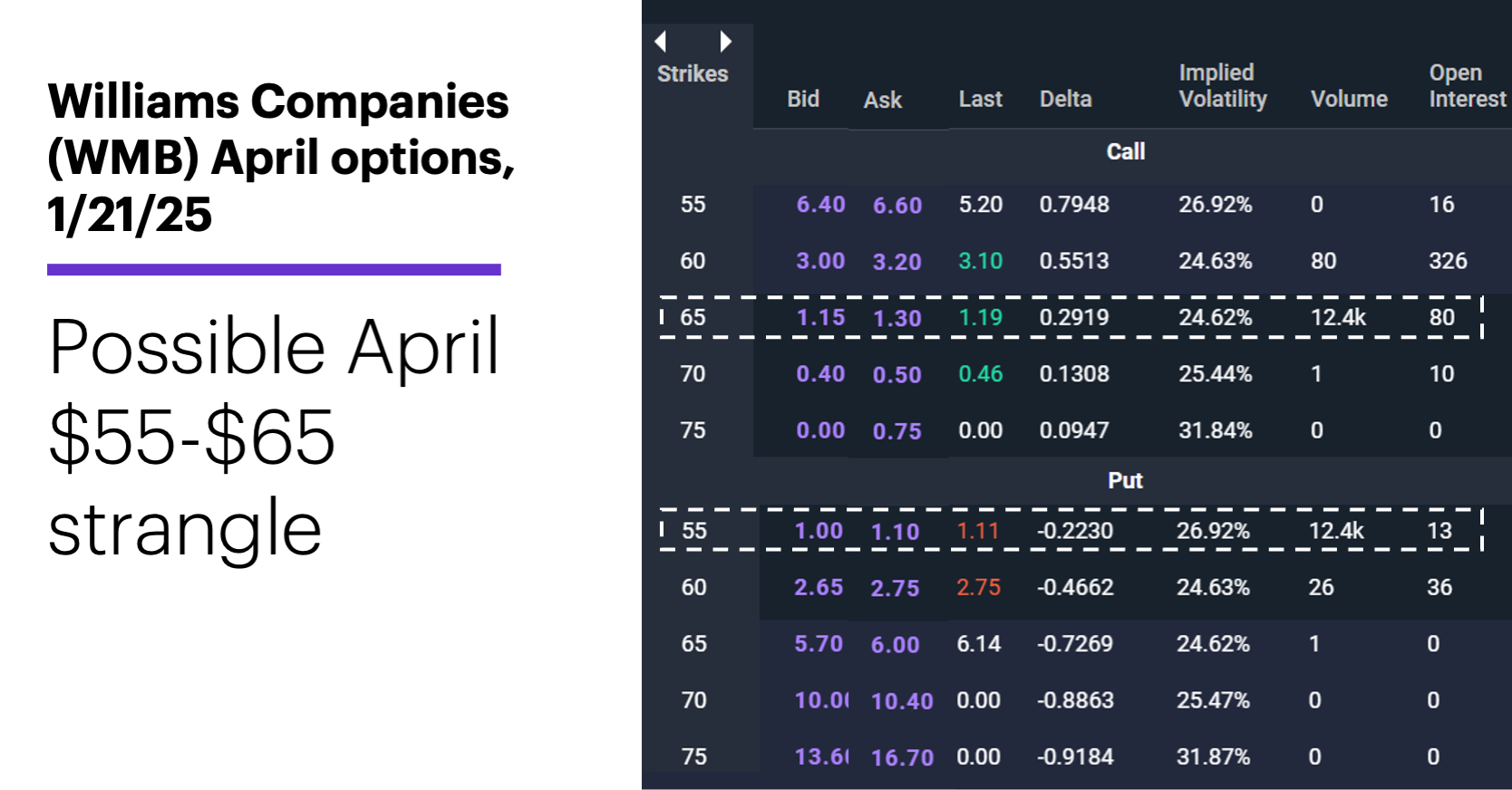This screenshot has width=1512, height=790.
Task: Click the 3.20 ask of the 60 call
Action: click(897, 262)
